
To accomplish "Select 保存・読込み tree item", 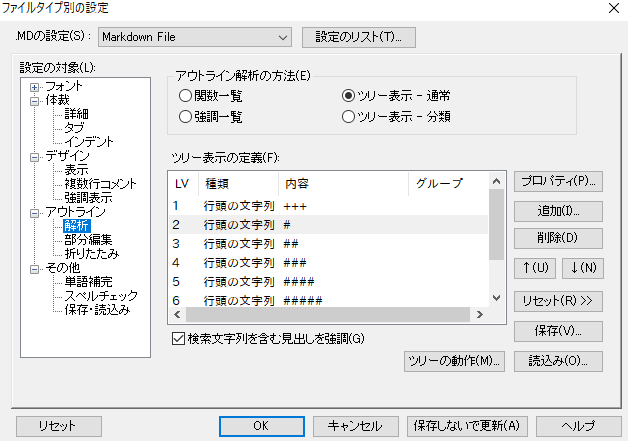I will [x=97, y=310].
